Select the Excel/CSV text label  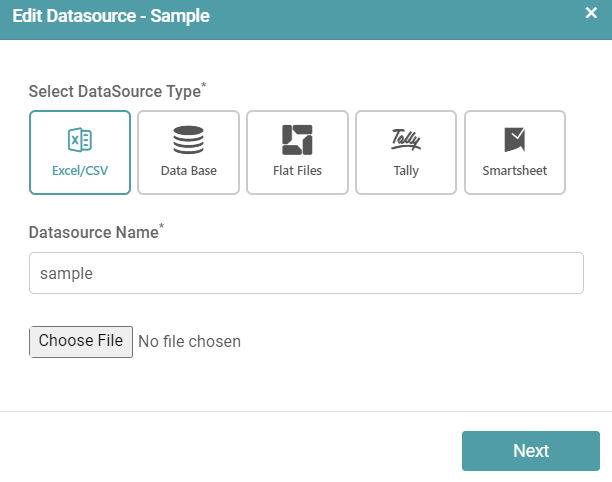80,171
